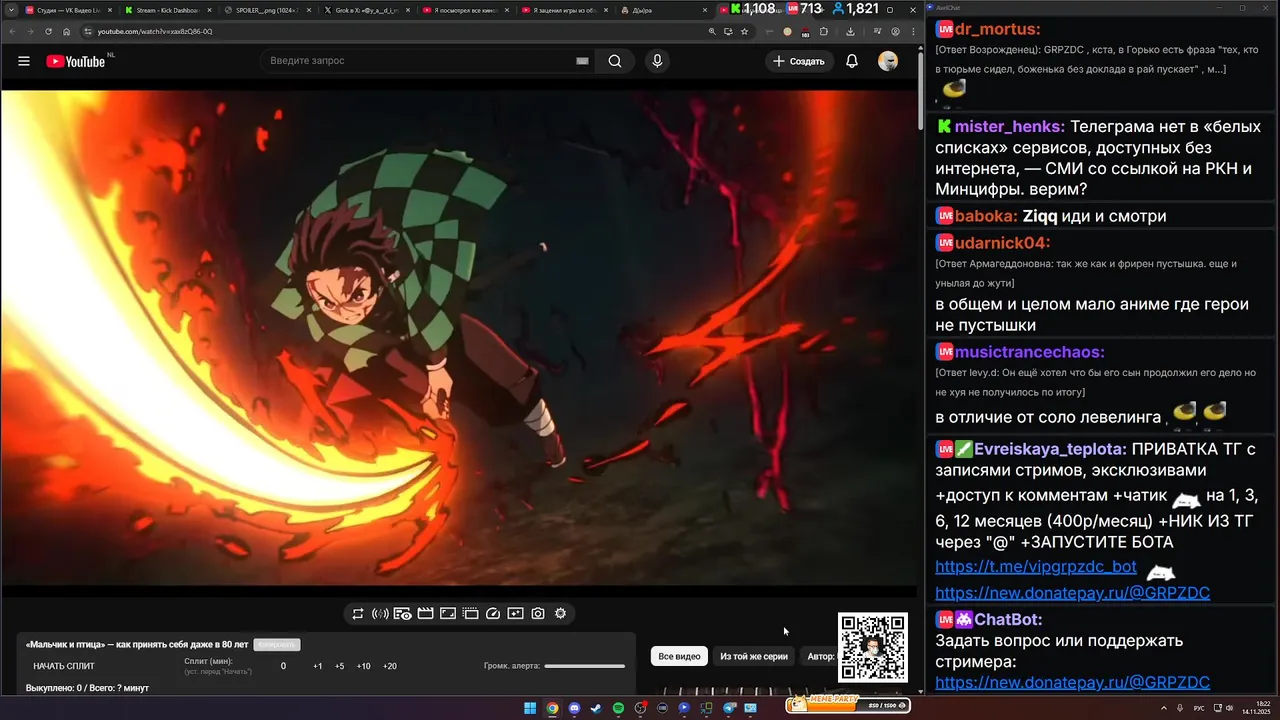Open Spotify from the taskbar
The image size is (1280, 720).
coord(619,708)
